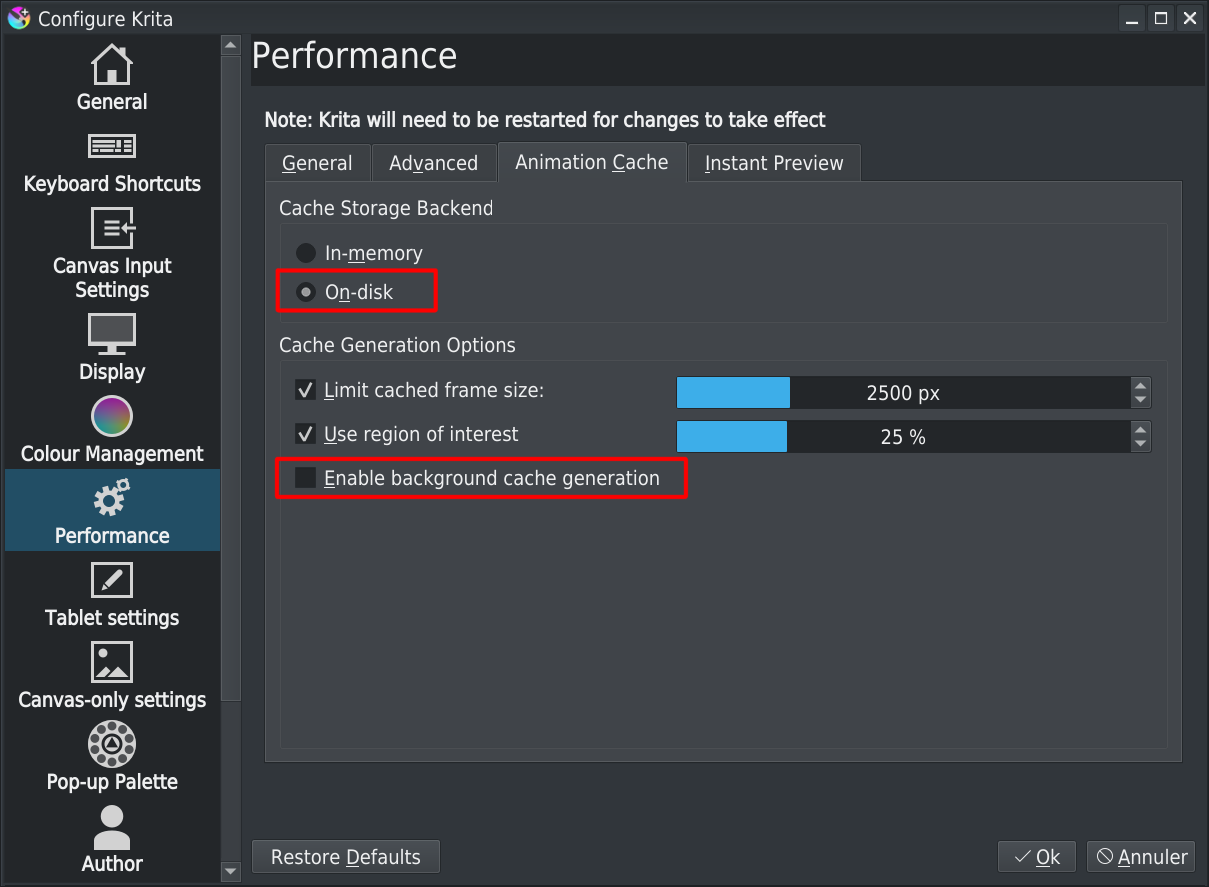The width and height of the screenshot is (1209, 887).
Task: Open the Display monitor icon
Action: point(112,334)
